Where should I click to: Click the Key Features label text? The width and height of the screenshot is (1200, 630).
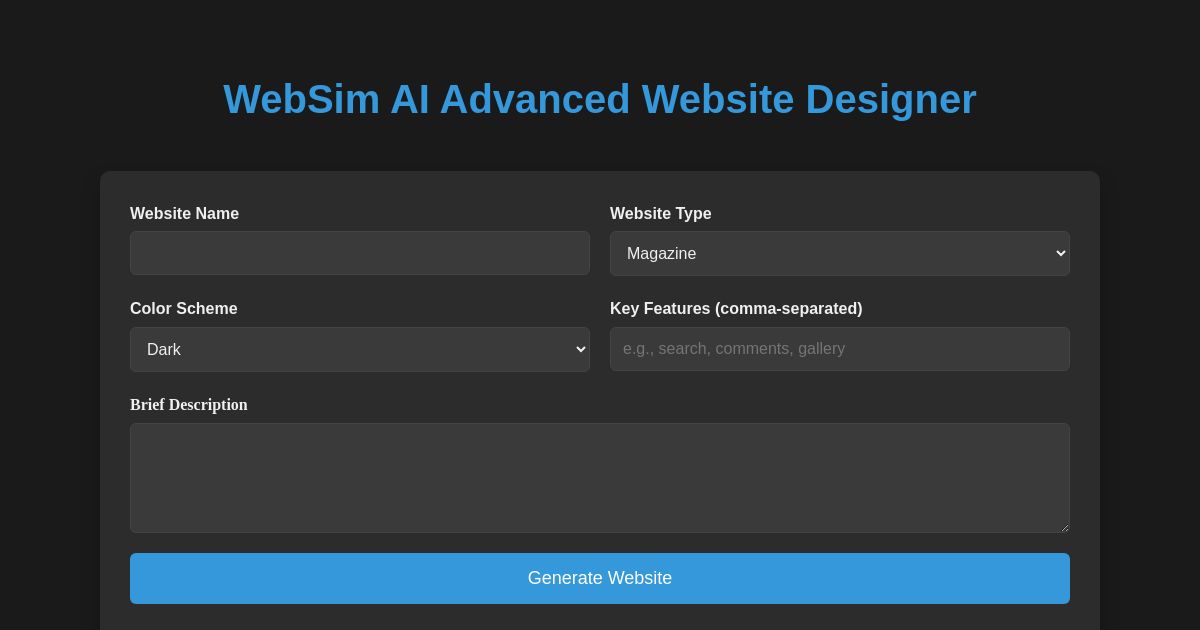pyautogui.click(x=736, y=309)
